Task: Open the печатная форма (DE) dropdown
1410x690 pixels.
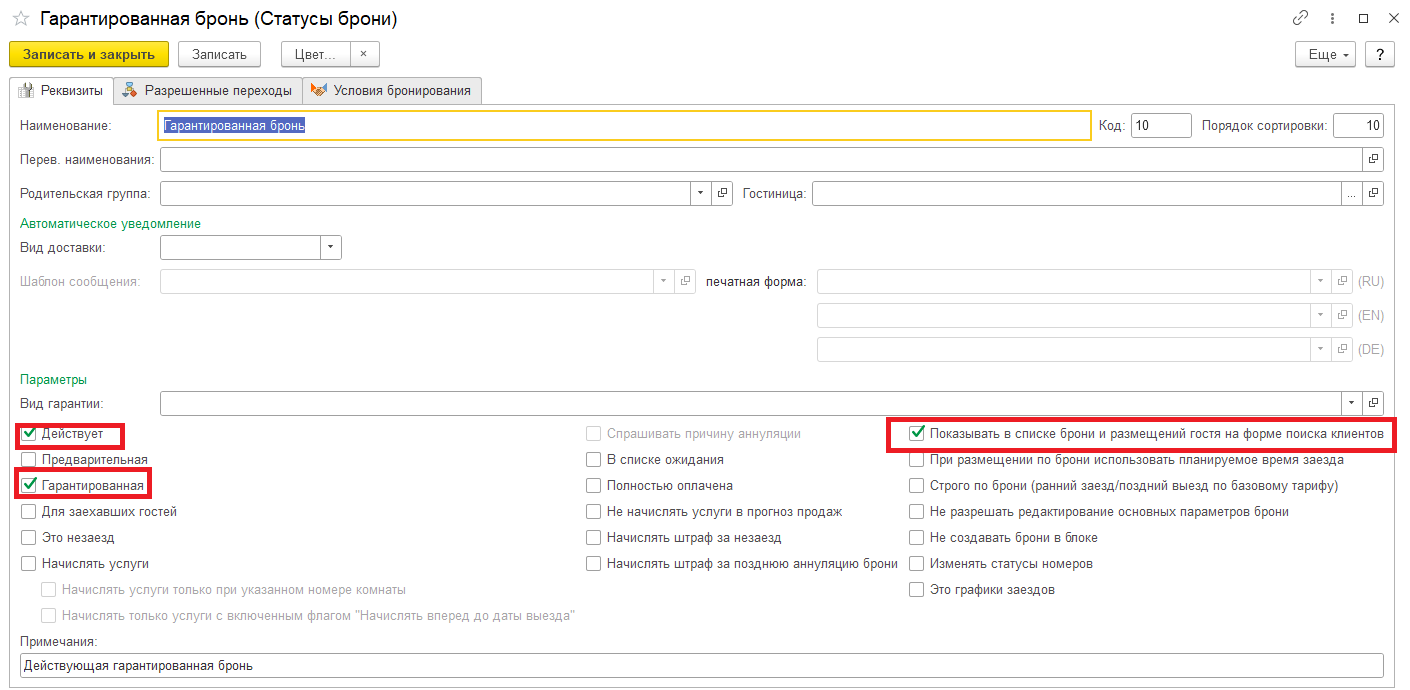Action: pyautogui.click(x=1321, y=349)
